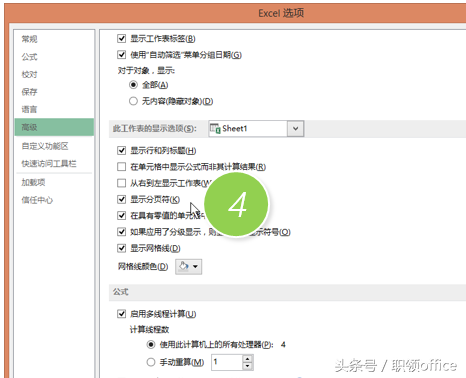Click the 公式 section header in right pane
Viewport: 466px width, 378px height.
click(120, 292)
